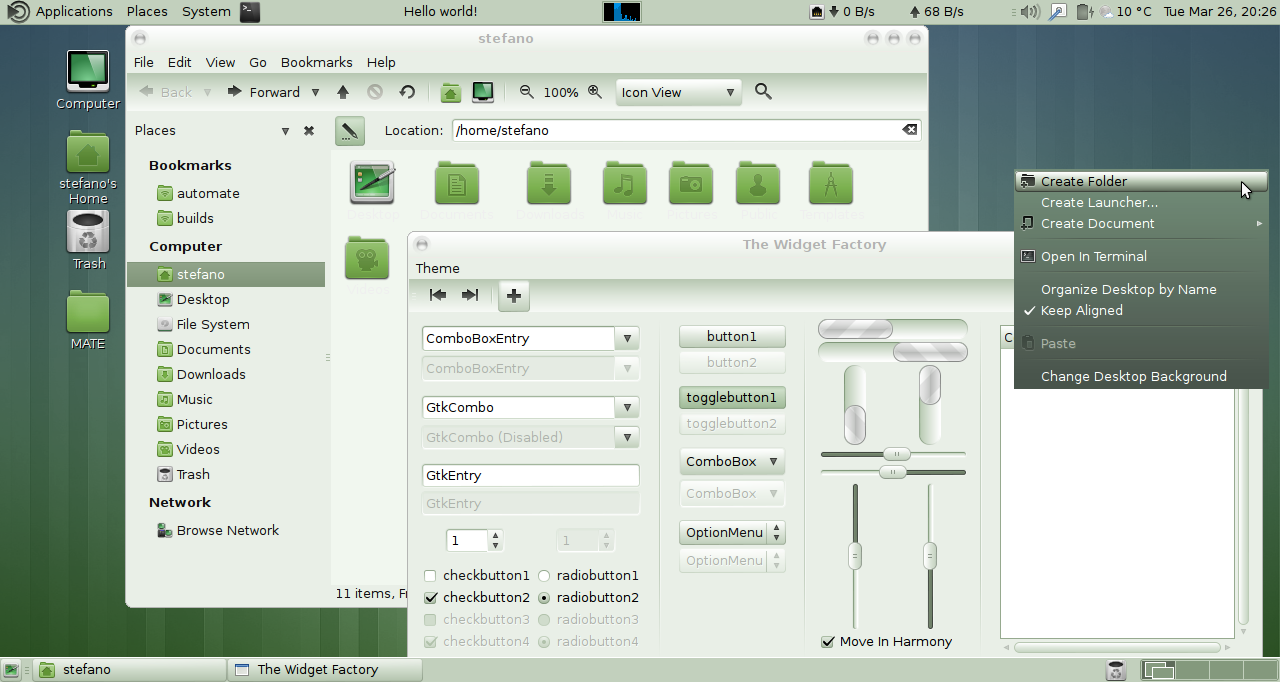Jump to first page using the left-arrow icon
1280x682 pixels.
[437, 295]
